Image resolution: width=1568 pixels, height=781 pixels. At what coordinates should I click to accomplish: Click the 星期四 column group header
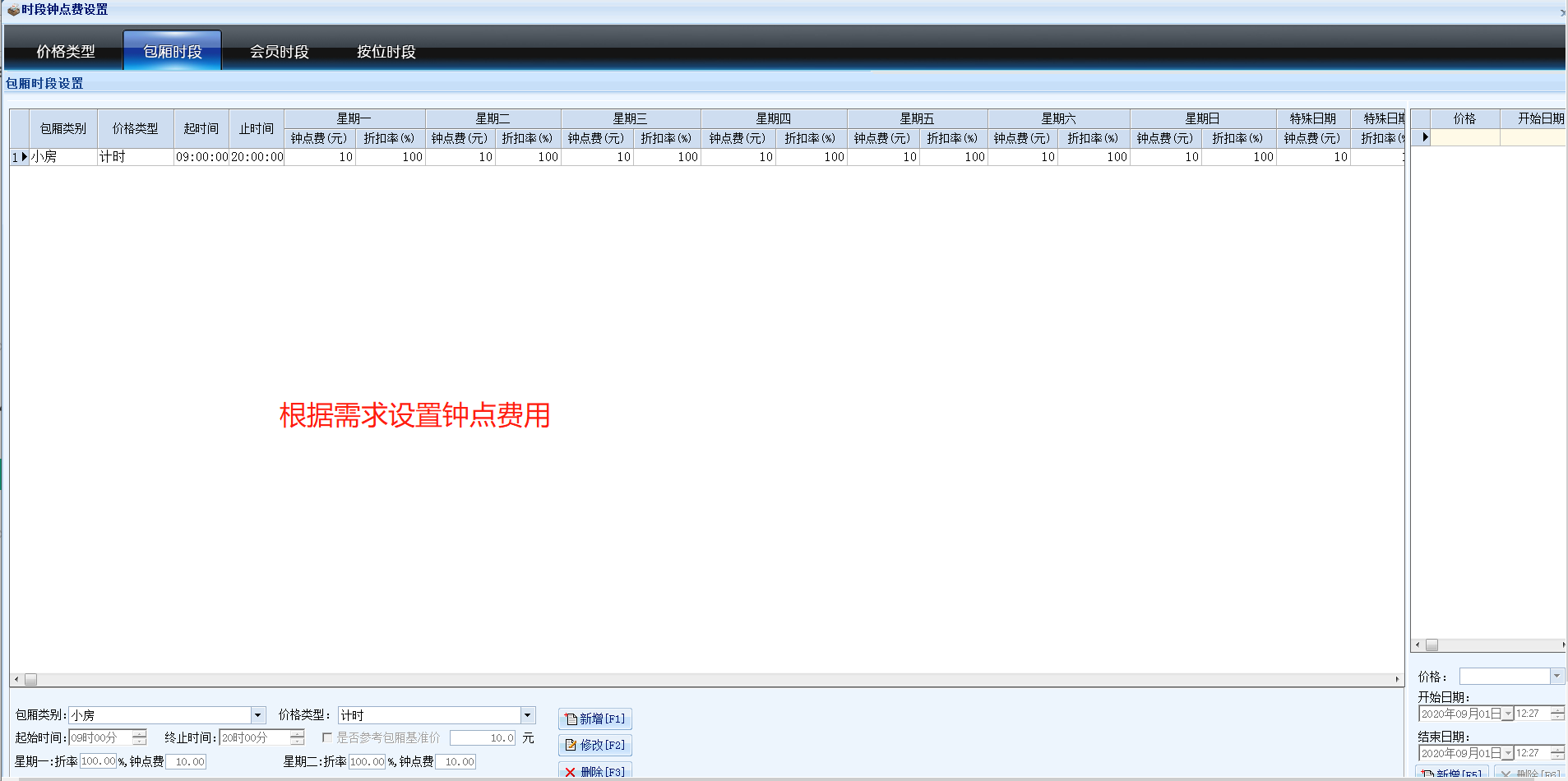point(774,118)
